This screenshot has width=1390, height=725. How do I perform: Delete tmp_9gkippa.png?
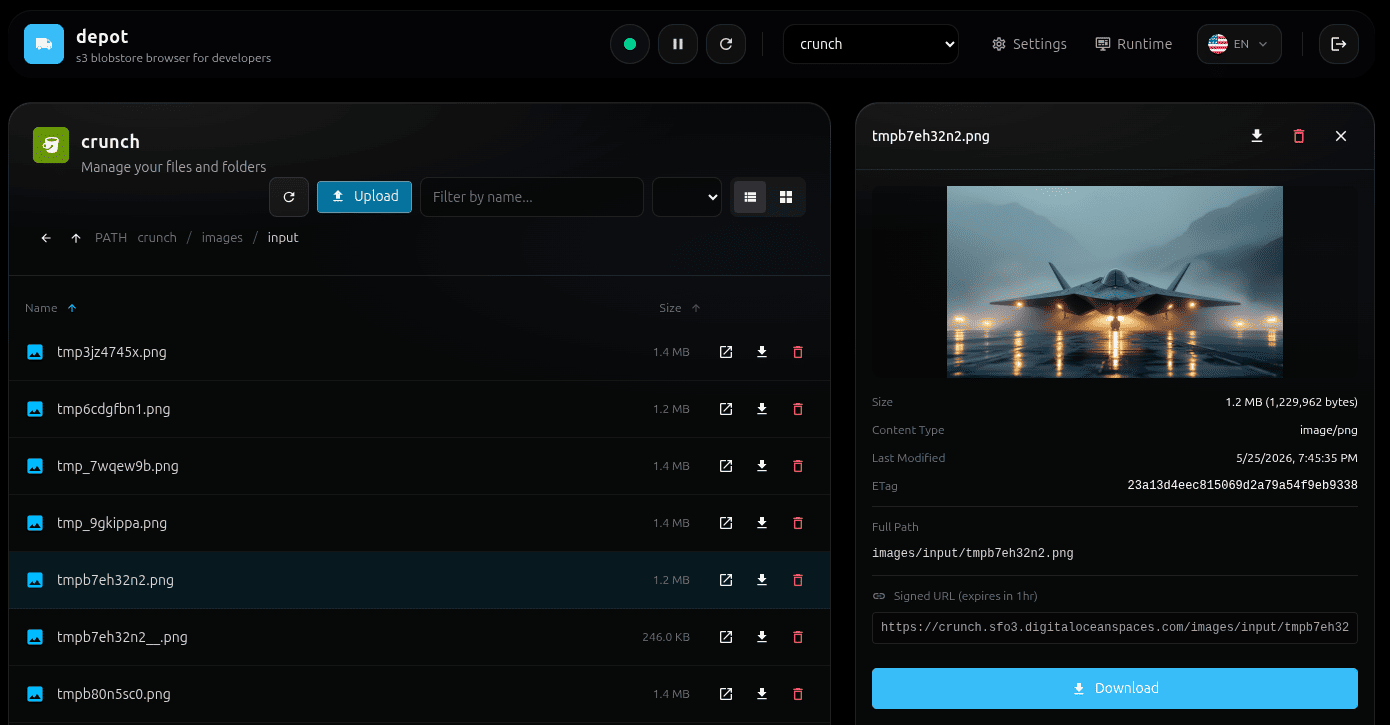(x=798, y=523)
